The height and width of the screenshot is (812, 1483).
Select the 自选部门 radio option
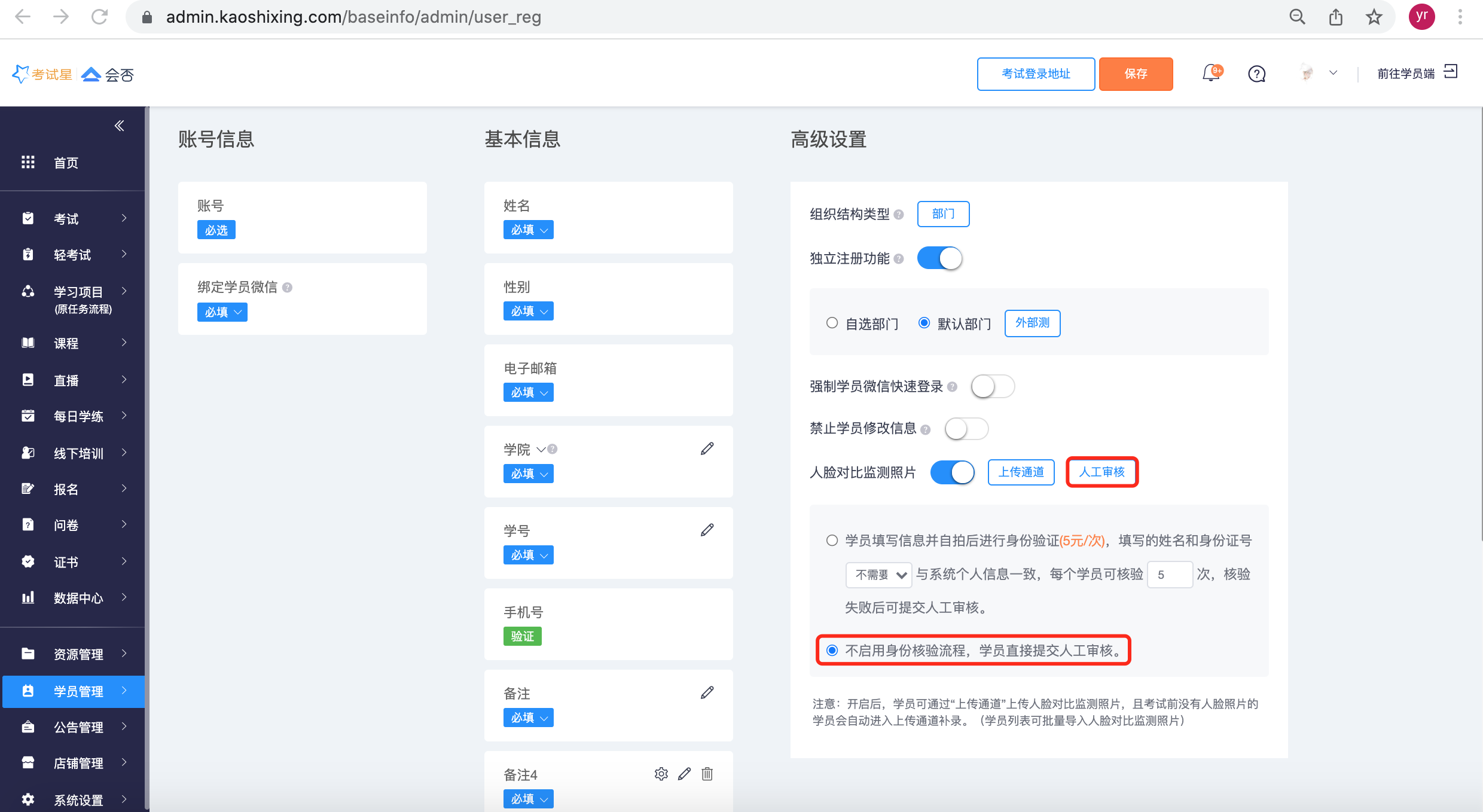pos(832,323)
